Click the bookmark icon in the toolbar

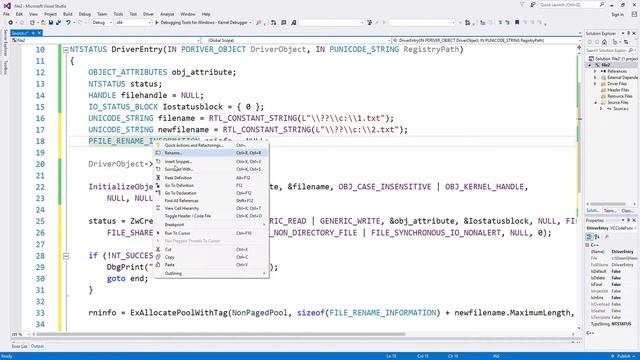click(517, 23)
